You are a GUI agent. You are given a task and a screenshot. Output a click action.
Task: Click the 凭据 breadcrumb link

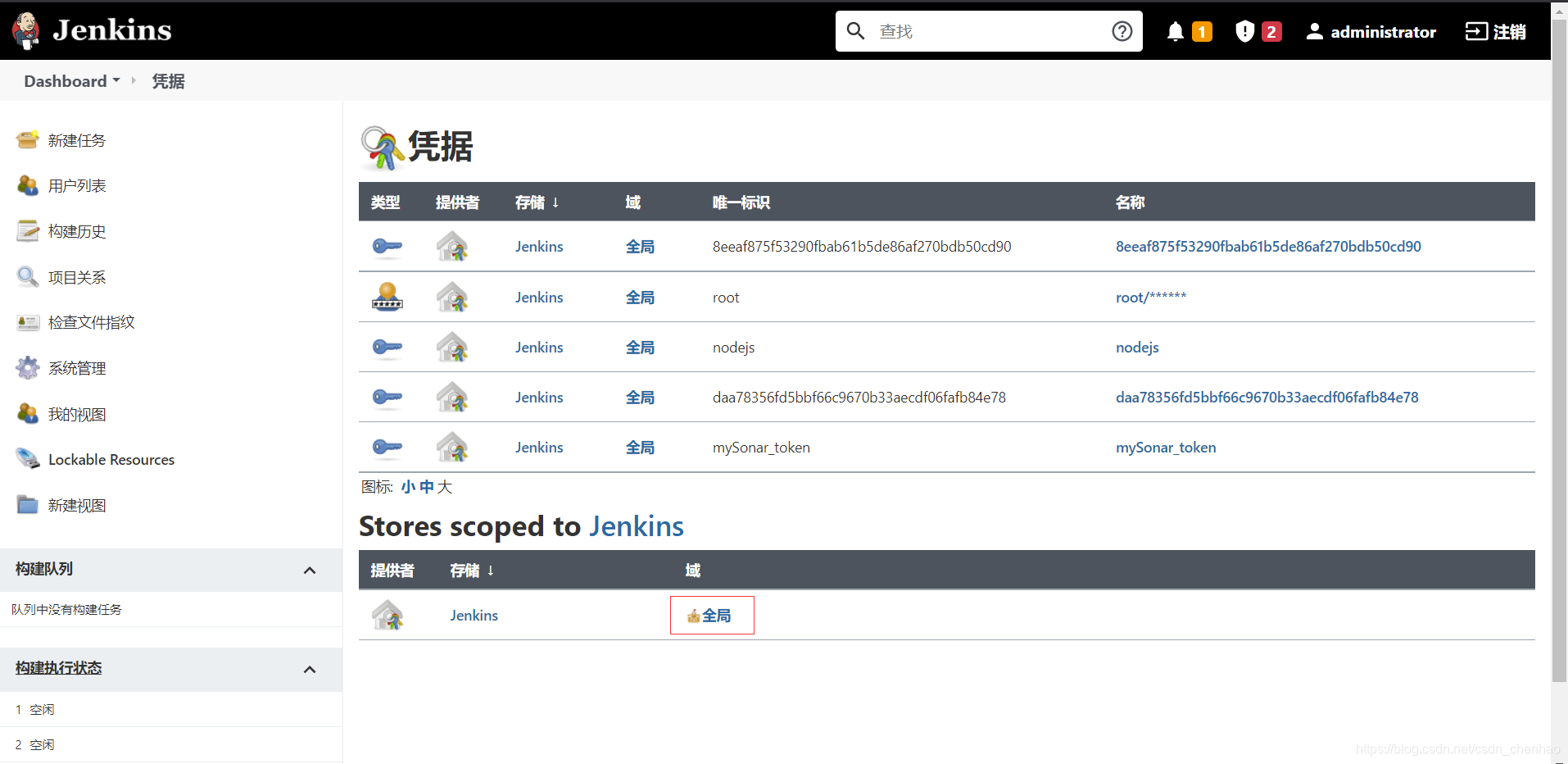coord(168,80)
